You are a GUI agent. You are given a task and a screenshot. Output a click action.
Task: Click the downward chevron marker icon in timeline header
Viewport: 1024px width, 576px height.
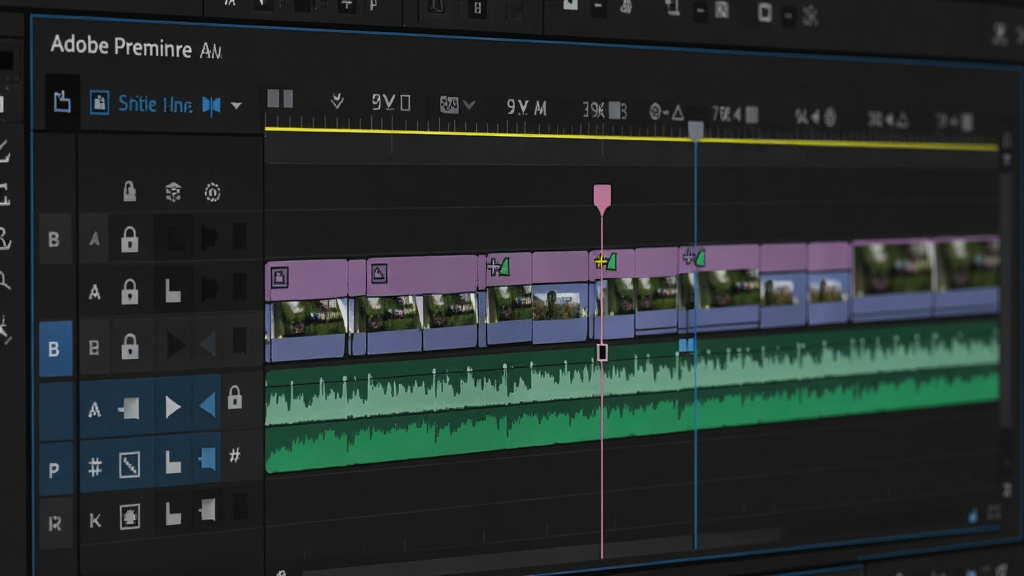[337, 101]
